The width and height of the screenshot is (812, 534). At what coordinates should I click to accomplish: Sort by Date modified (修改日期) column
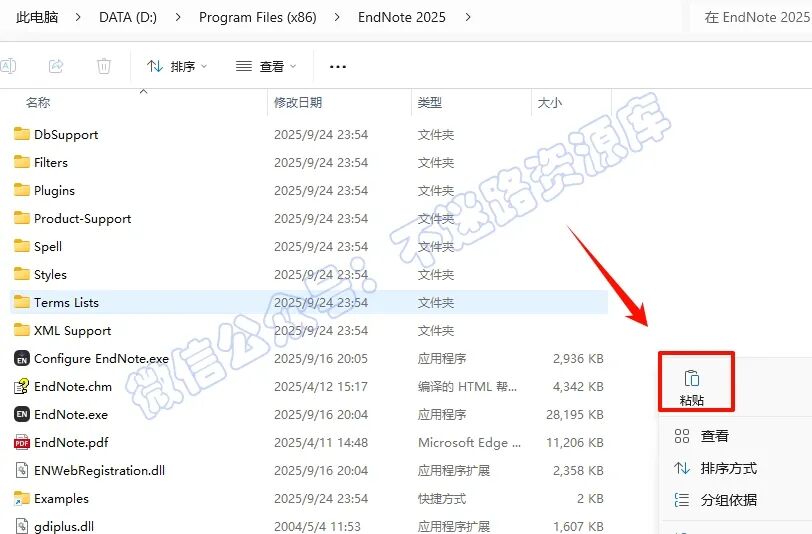point(298,103)
